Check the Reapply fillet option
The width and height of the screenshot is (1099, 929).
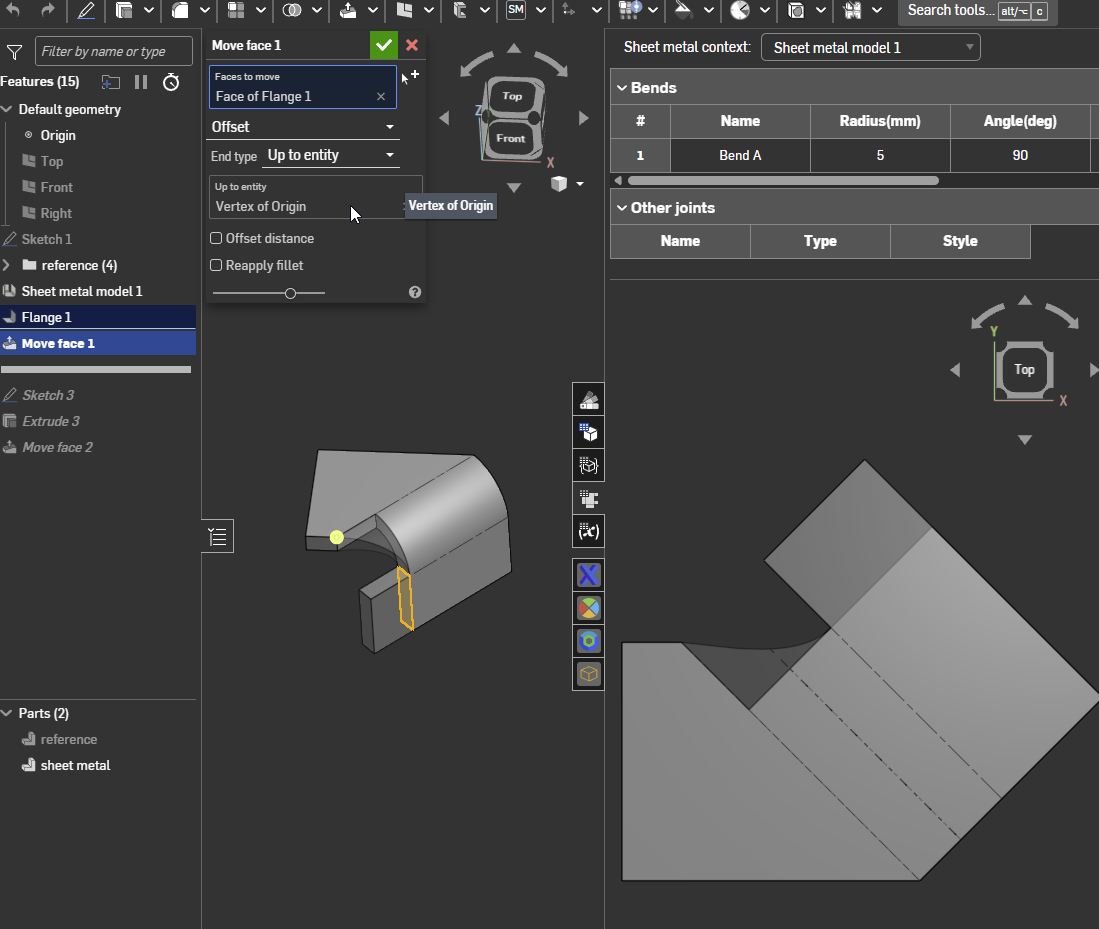coord(216,265)
